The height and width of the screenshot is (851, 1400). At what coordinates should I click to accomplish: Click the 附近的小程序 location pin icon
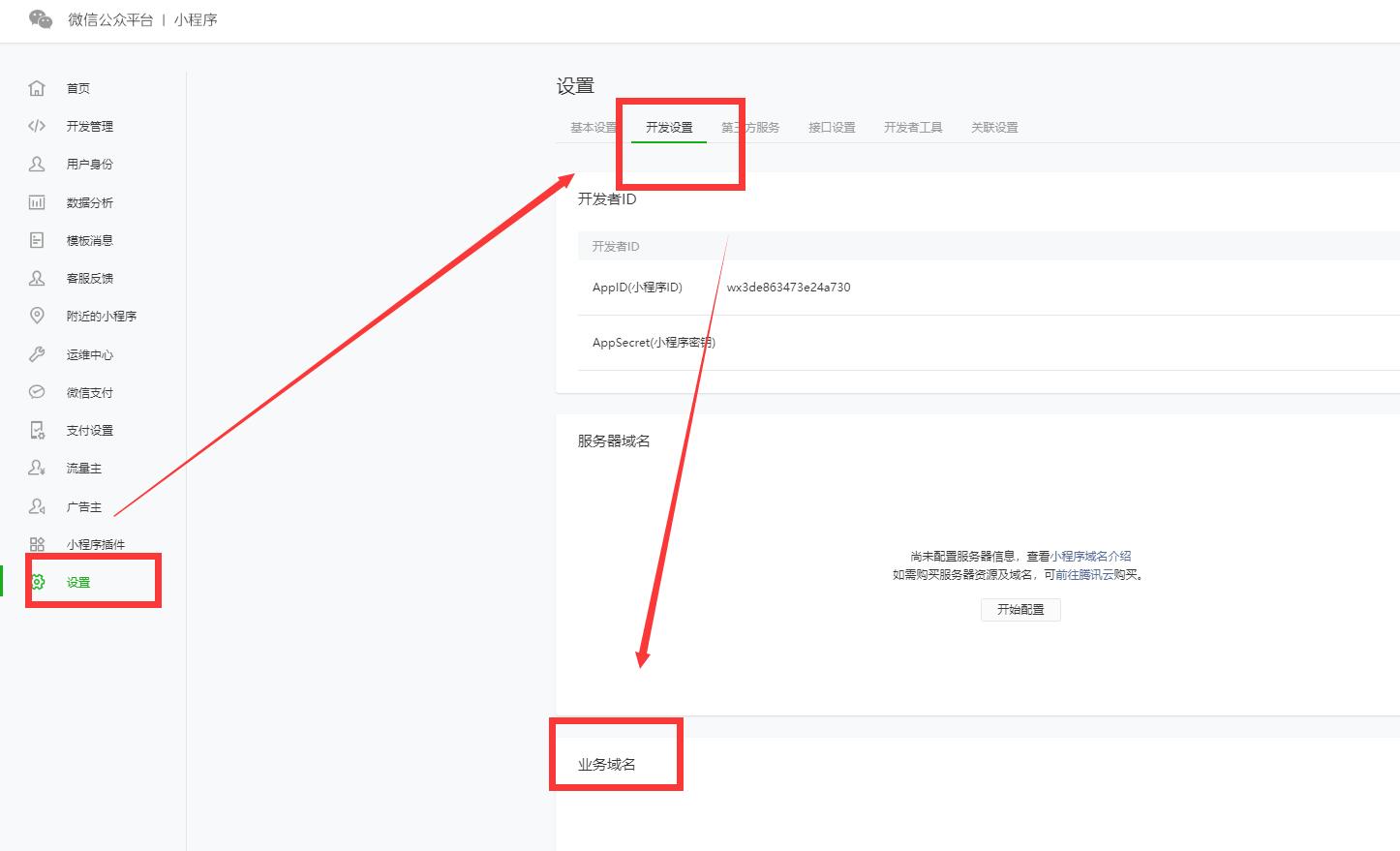(x=37, y=316)
